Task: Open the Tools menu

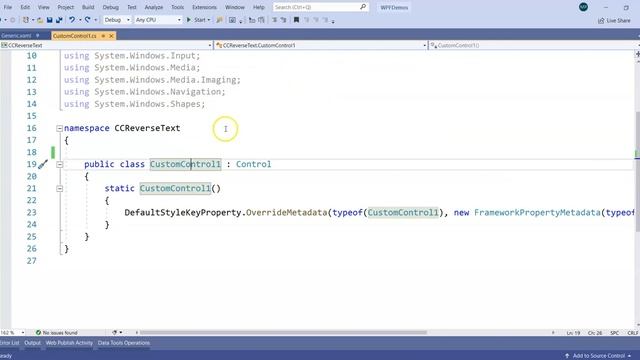Action: point(177,7)
